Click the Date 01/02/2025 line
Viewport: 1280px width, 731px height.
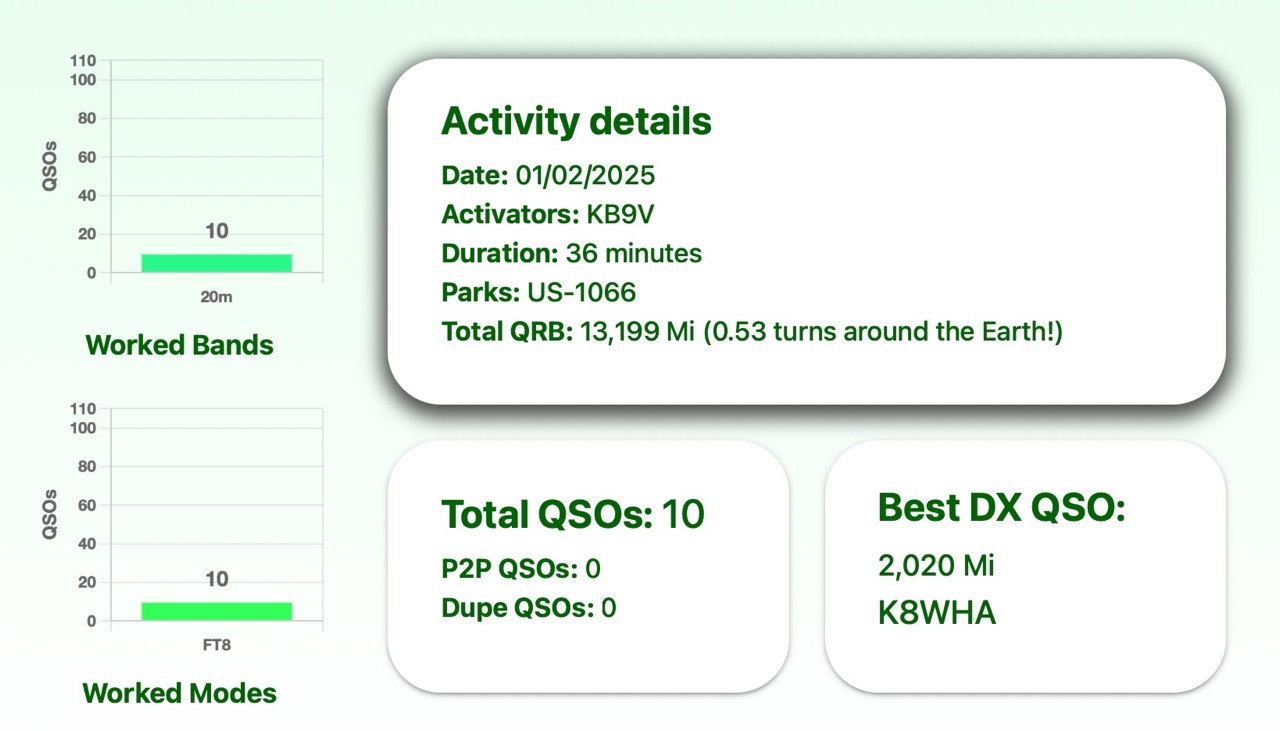548,175
